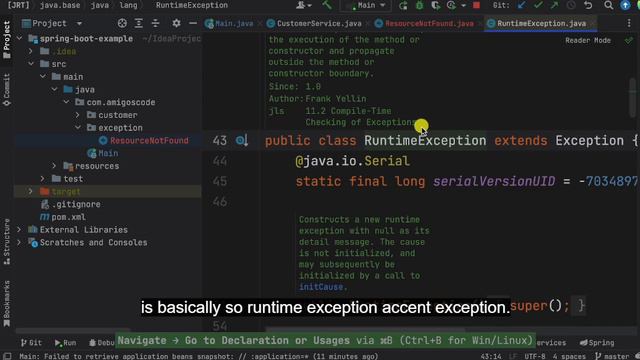Click the Git update project arrow
The height and width of the screenshot is (360, 640).
[x=521, y=5]
